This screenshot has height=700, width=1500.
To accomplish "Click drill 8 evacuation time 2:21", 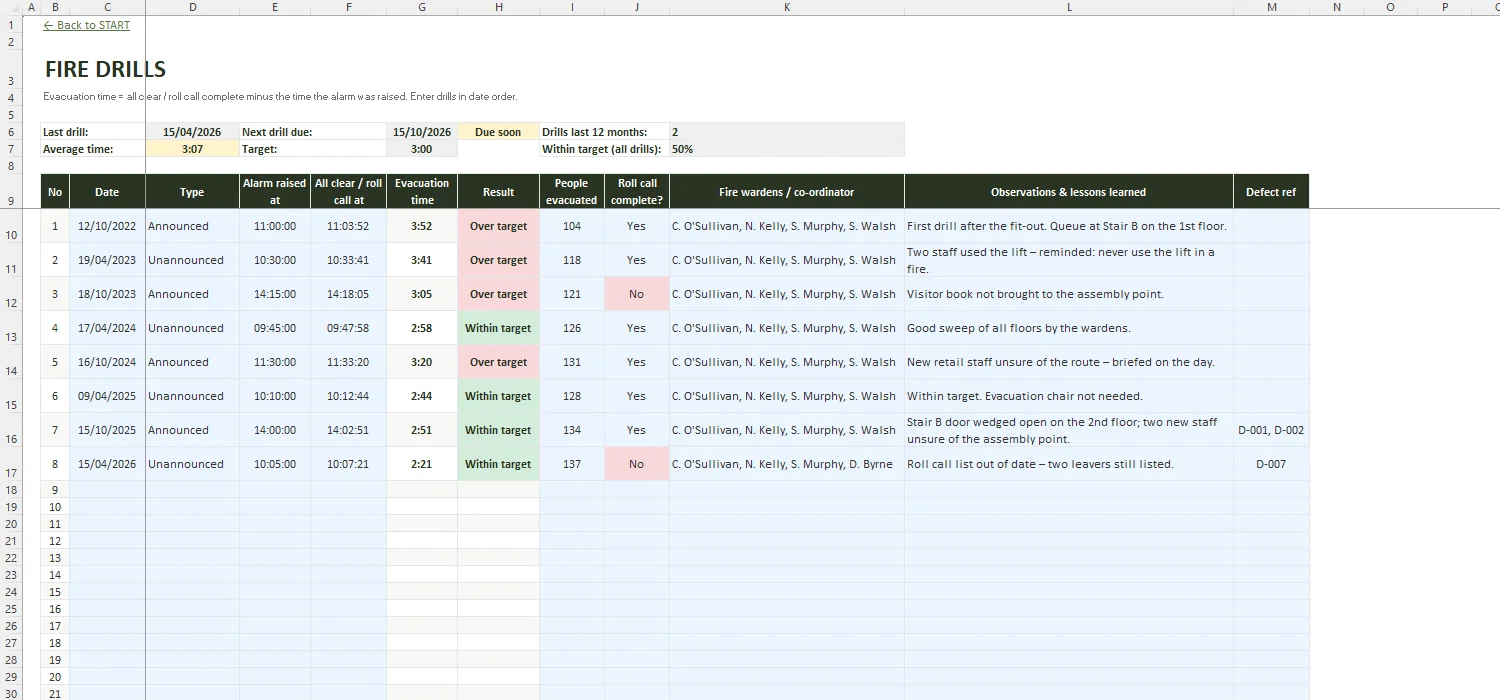I will click(x=422, y=464).
